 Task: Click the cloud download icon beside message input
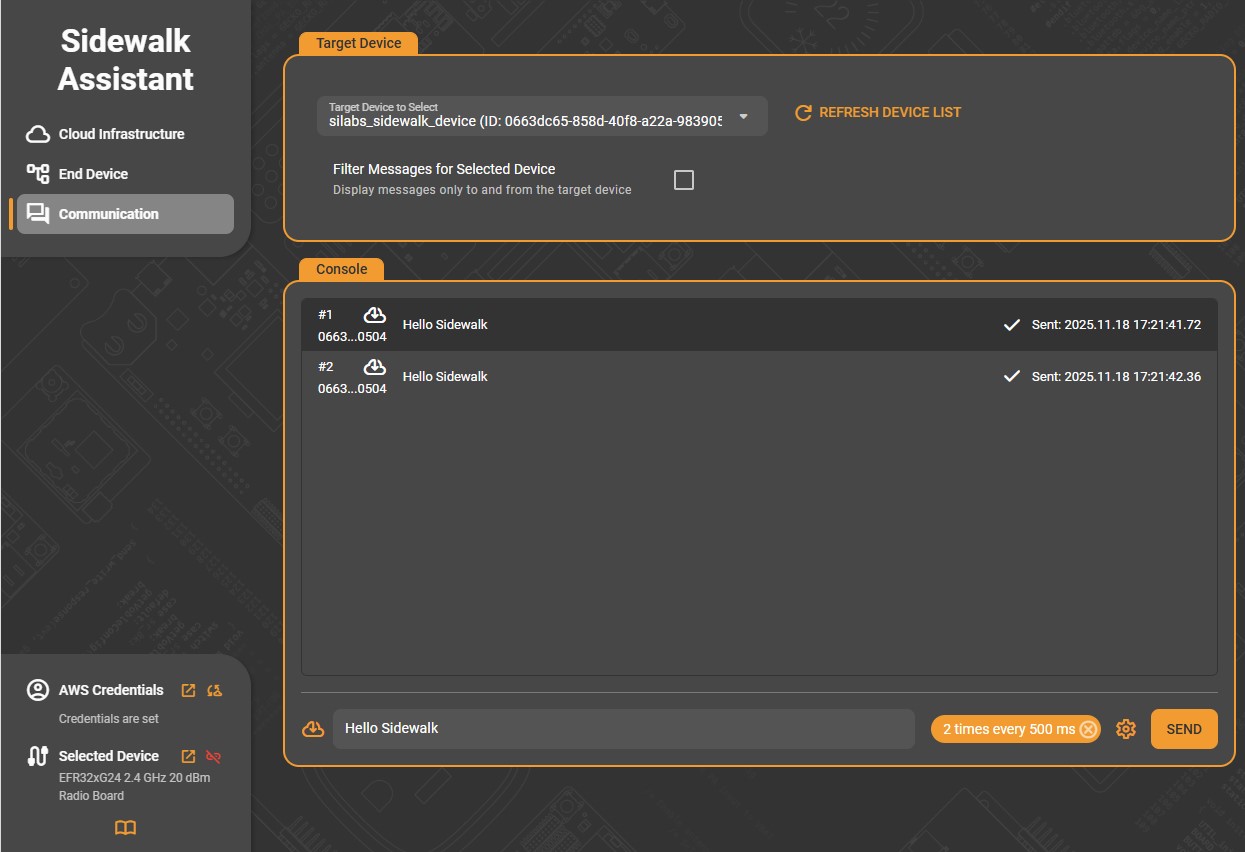313,729
